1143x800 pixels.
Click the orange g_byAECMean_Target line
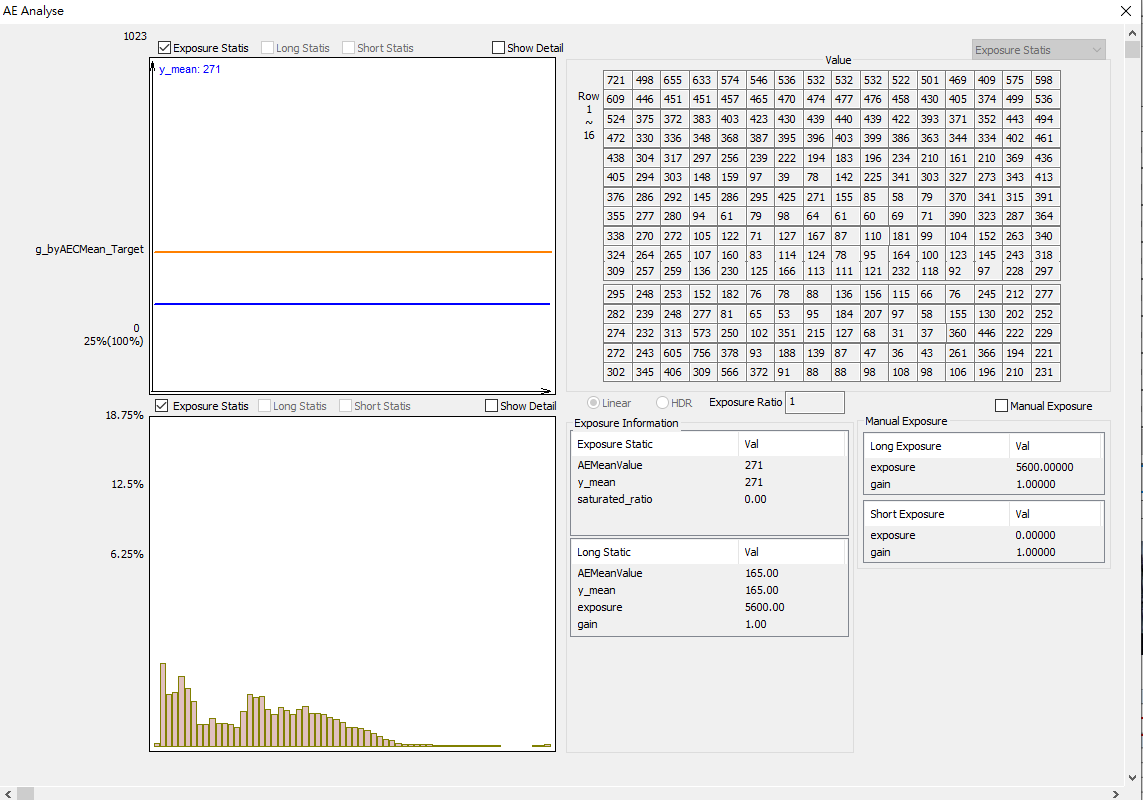(x=350, y=252)
